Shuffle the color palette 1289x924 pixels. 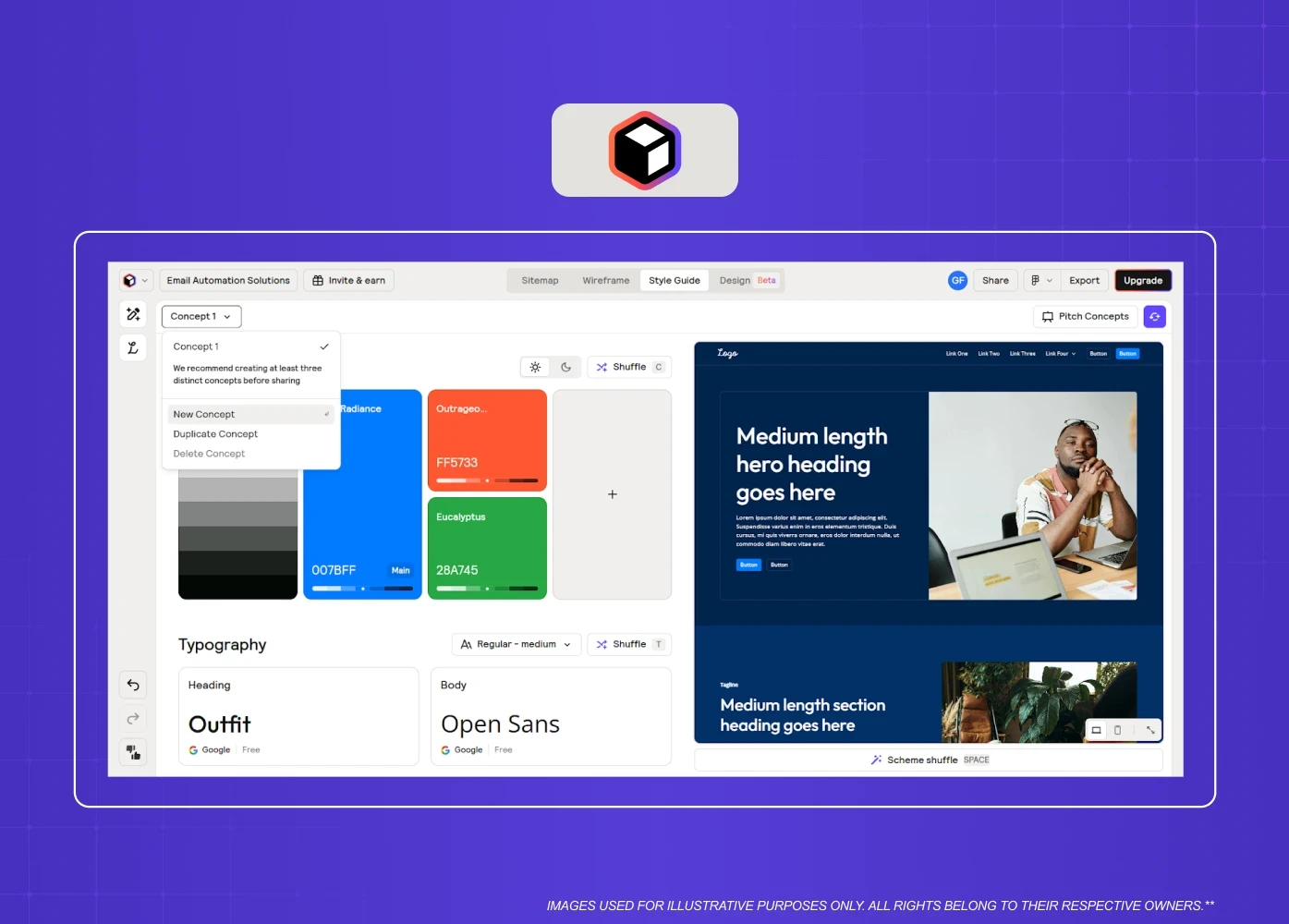(x=629, y=367)
